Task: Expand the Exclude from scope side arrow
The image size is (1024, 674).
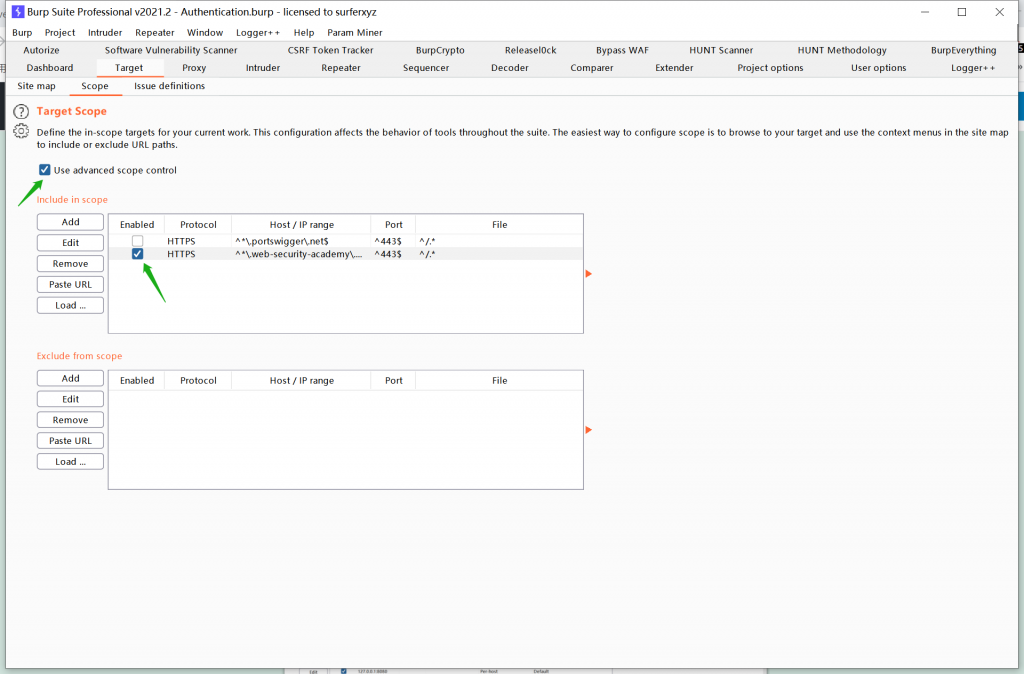Action: [x=588, y=430]
